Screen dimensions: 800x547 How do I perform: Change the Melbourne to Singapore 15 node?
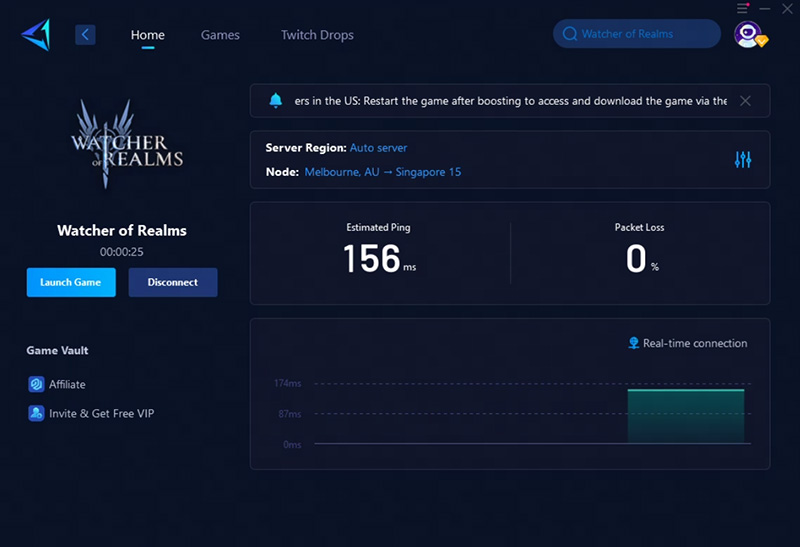[x=382, y=172]
